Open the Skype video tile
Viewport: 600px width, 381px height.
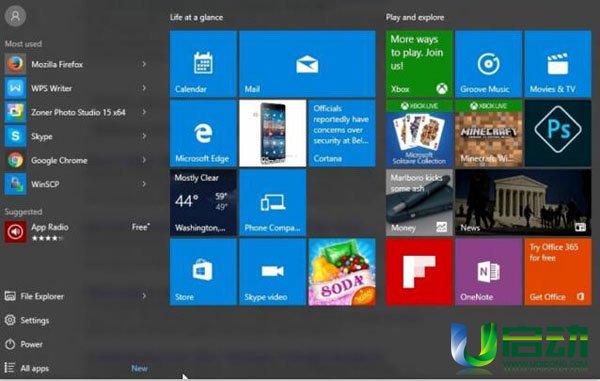point(272,272)
